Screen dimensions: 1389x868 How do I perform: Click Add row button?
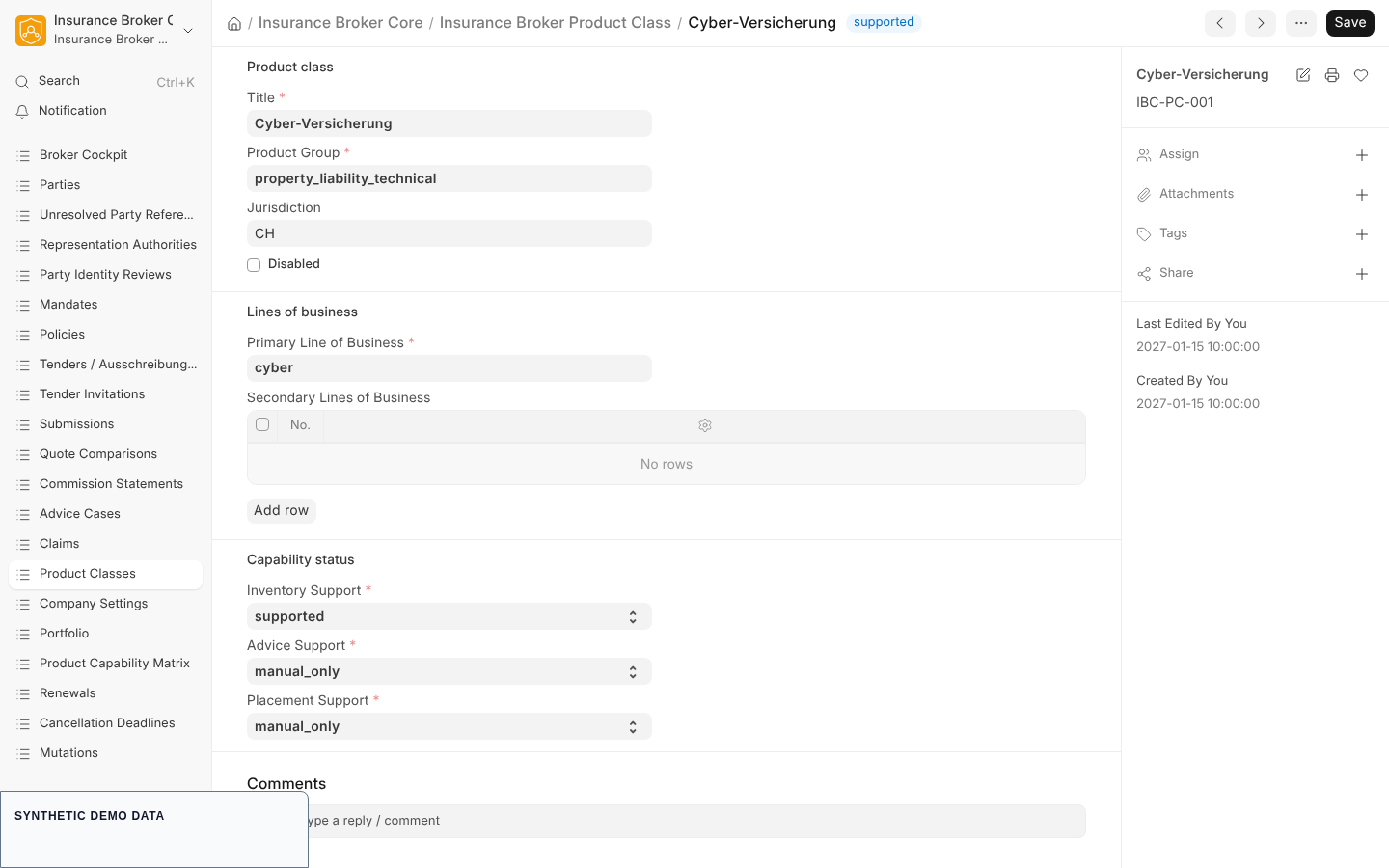click(282, 510)
